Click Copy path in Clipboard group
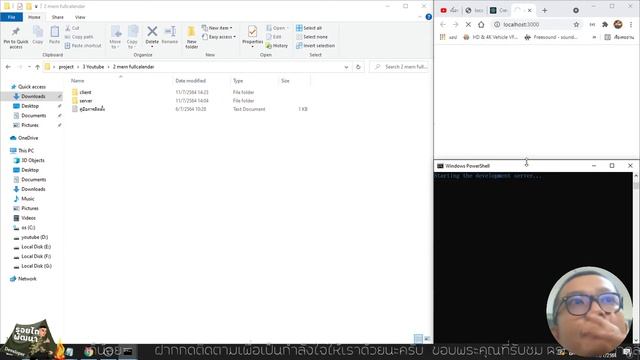 [x=79, y=37]
